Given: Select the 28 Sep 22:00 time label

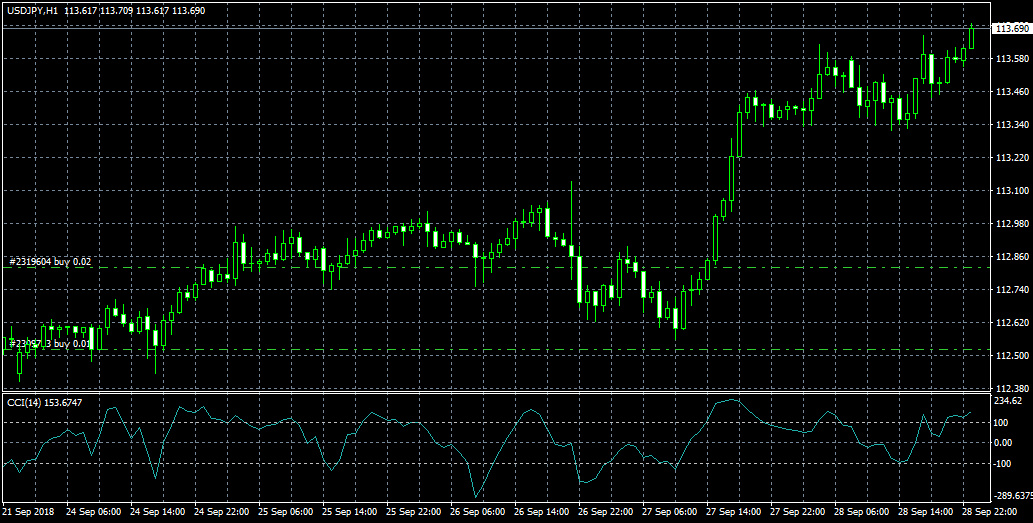Looking at the screenshot, I should (x=988, y=511).
